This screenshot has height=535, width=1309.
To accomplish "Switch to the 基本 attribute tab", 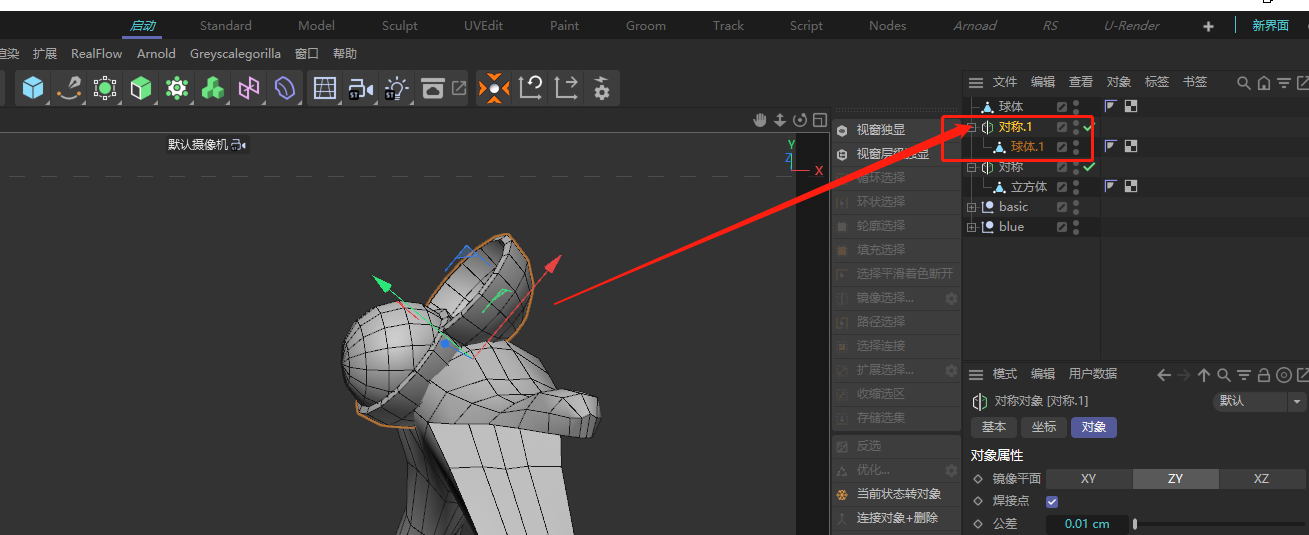I will click(x=994, y=427).
